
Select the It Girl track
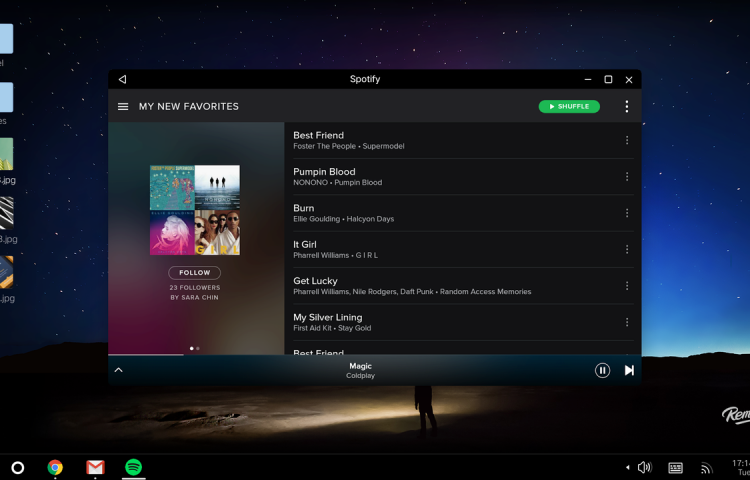[x=400, y=250]
